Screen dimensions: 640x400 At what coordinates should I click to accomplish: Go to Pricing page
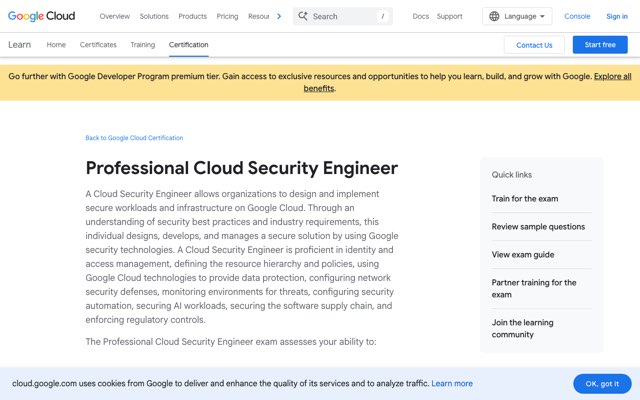point(227,16)
